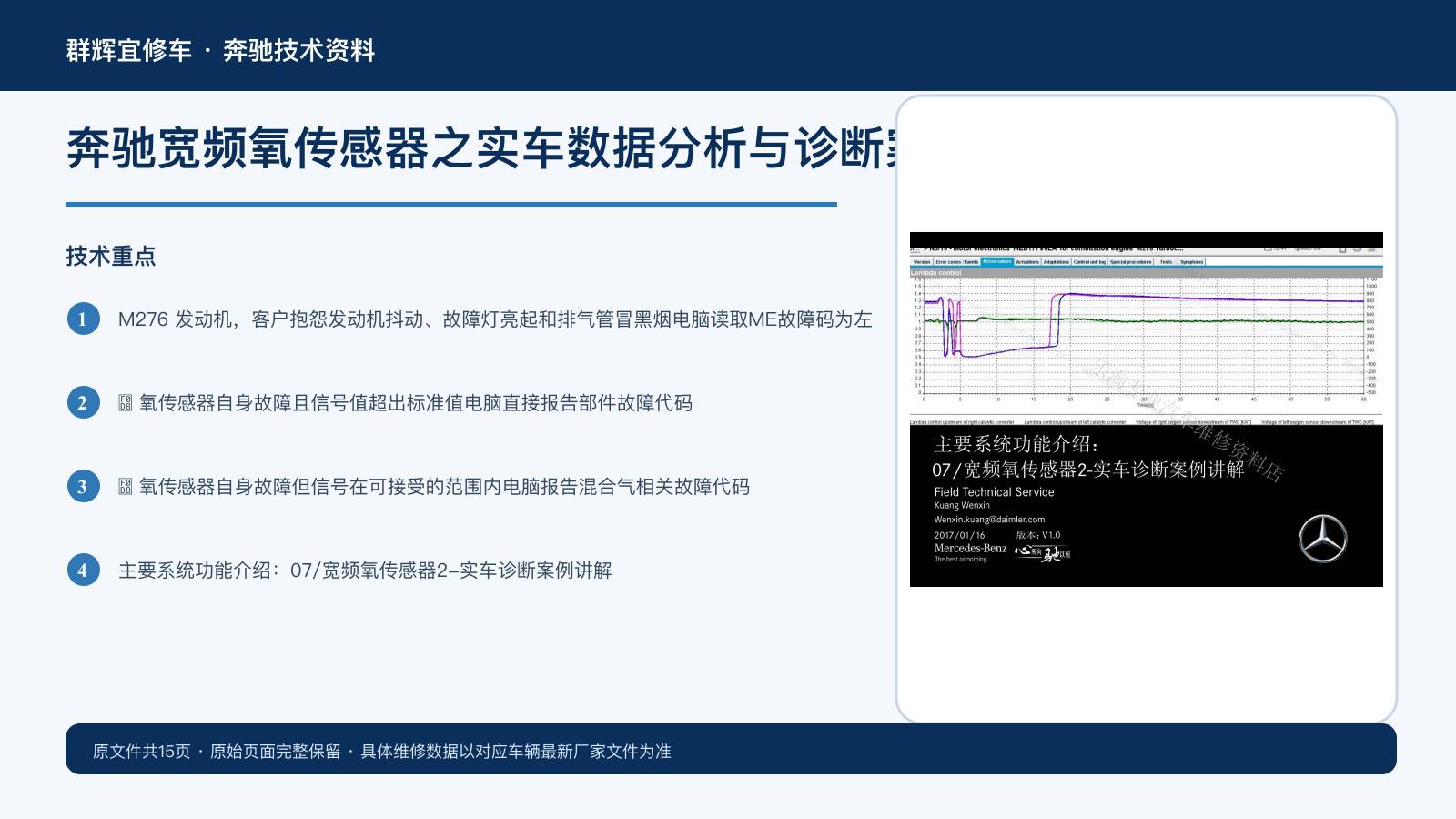Click the Time [s] axis label on the chart
Screen dimensions: 1456x819
point(1145,405)
